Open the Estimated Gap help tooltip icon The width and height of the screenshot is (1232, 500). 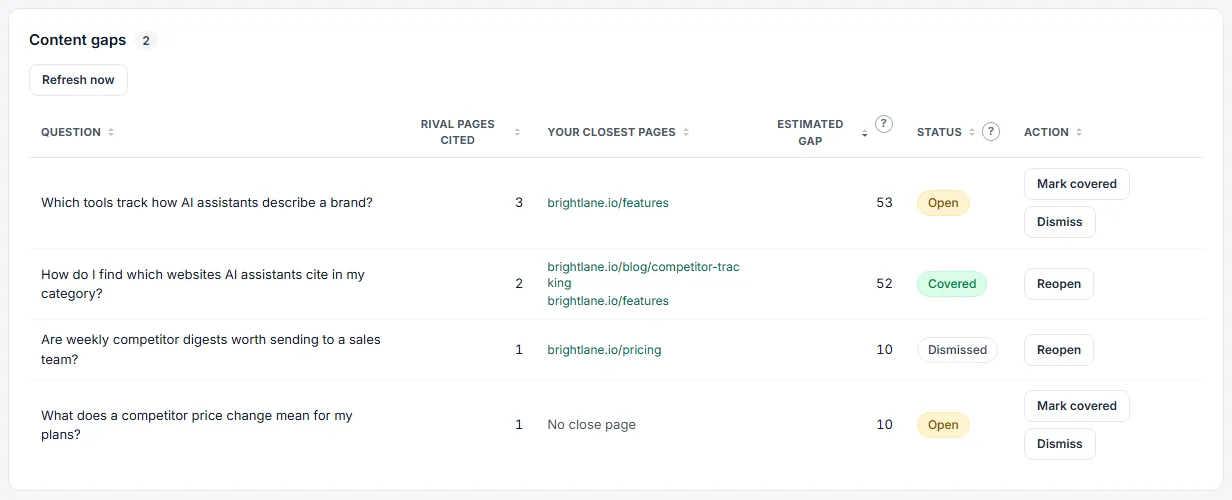(x=884, y=124)
